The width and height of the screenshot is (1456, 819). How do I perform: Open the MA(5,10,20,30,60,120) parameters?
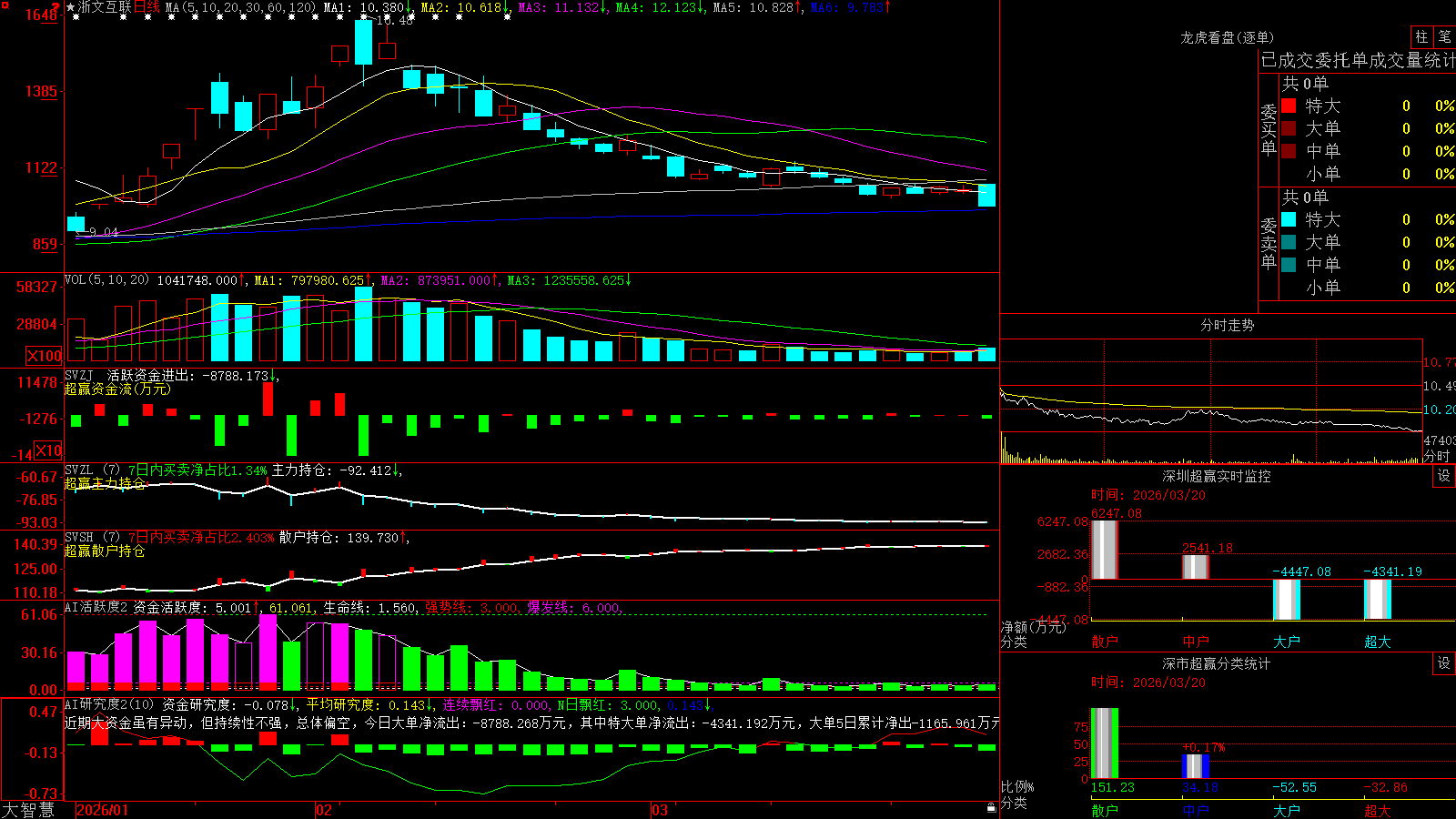point(241,7)
